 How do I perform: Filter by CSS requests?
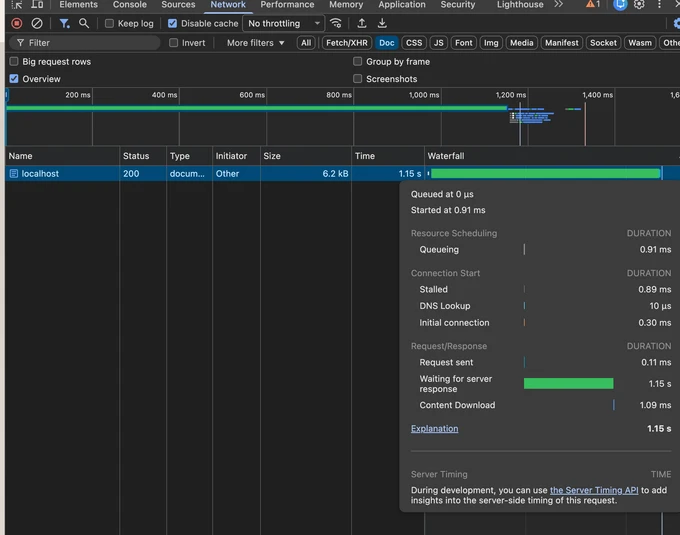[x=414, y=43]
